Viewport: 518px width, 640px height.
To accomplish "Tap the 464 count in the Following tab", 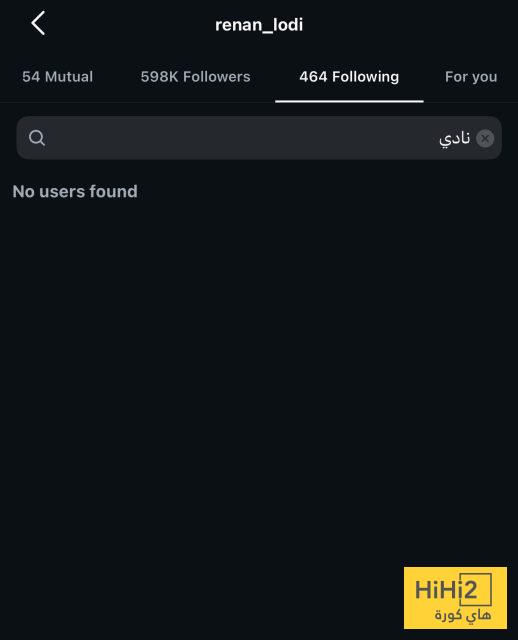I will pos(313,77).
